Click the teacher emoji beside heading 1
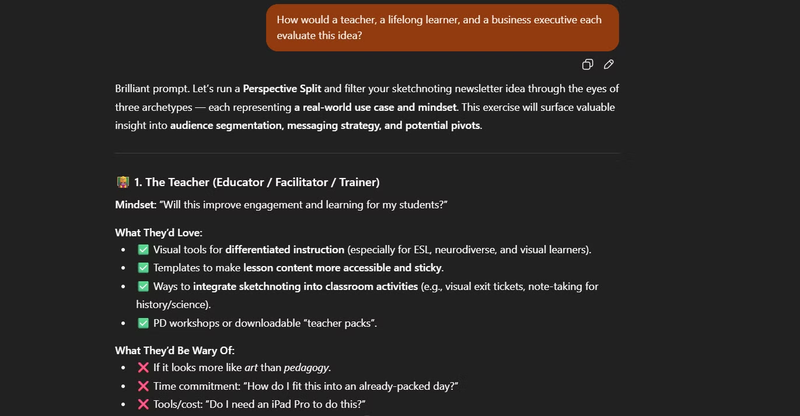The width and height of the screenshot is (800, 416). 123,182
